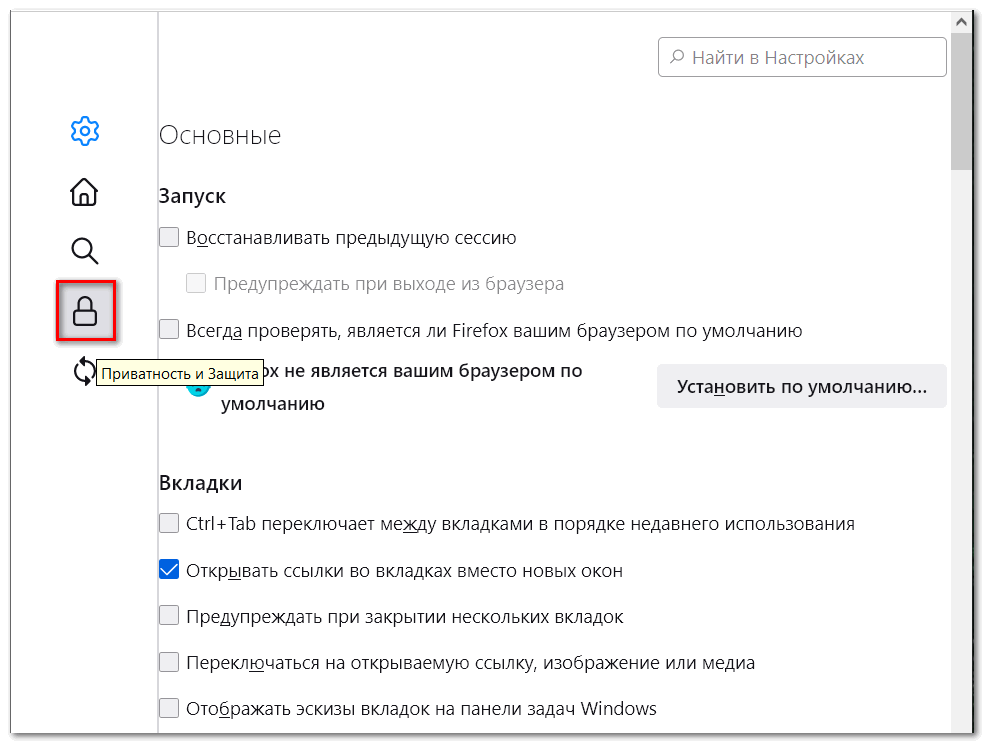Check "Переключаться на открываемую ссылку" option
985x744 pixels.
[x=169, y=662]
